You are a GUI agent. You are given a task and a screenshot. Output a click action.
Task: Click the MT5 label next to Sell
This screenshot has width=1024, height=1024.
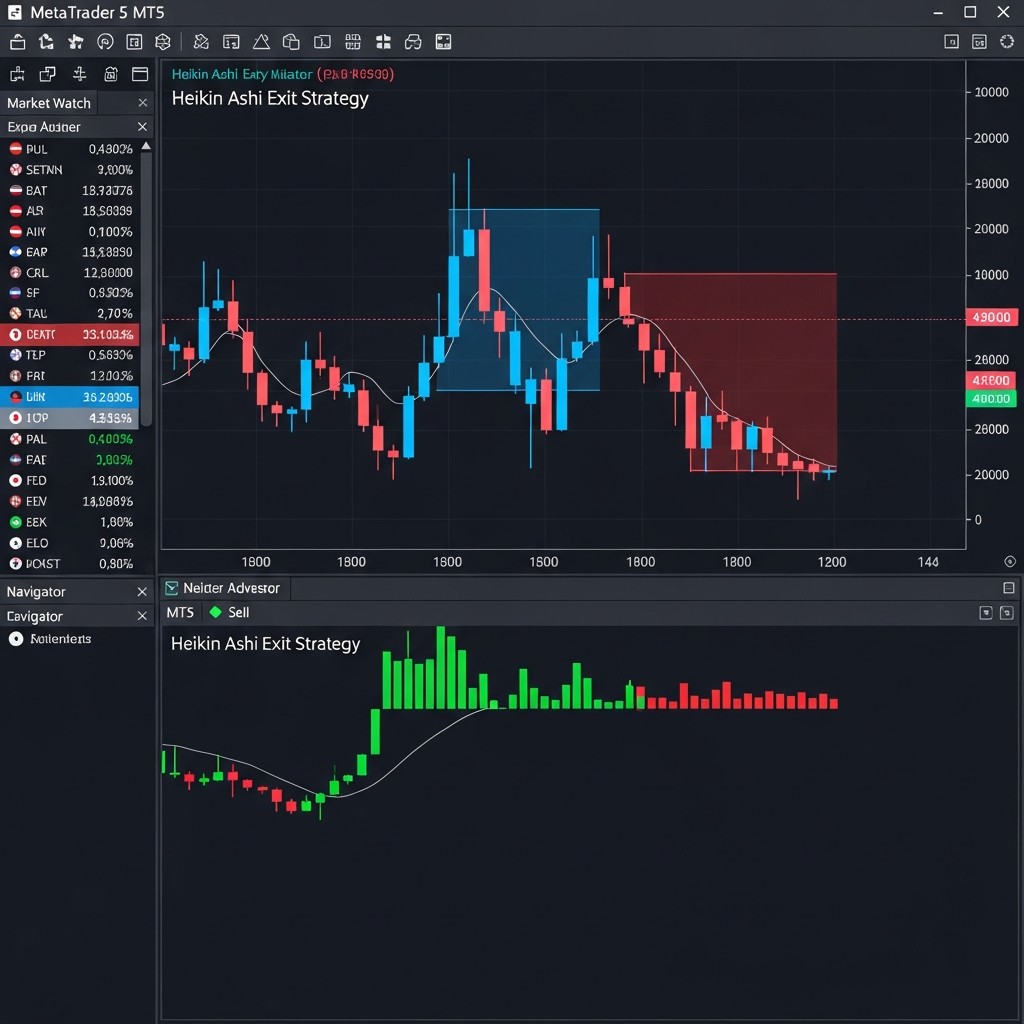tap(180, 612)
